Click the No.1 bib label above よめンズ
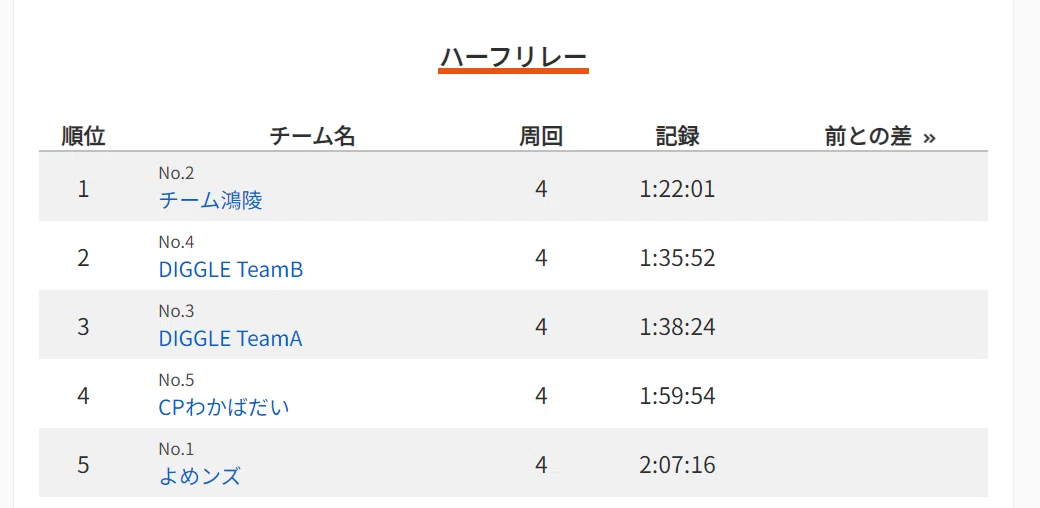 176,449
